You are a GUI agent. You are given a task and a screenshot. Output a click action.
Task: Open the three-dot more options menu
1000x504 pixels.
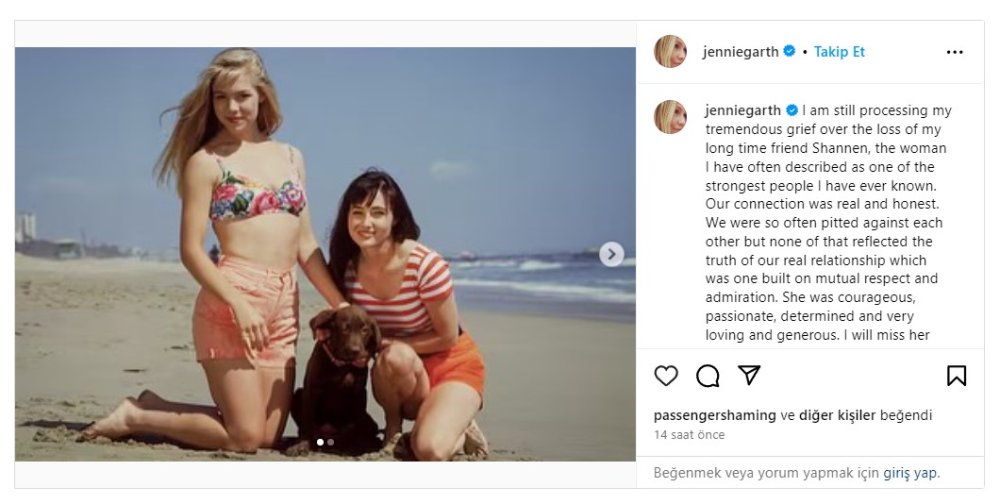pos(955,52)
